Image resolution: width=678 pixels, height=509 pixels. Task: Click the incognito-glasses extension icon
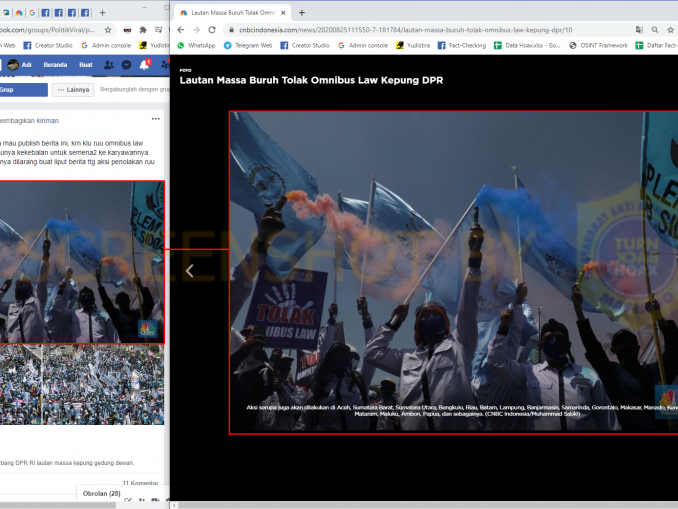pyautogui.click(x=127, y=30)
